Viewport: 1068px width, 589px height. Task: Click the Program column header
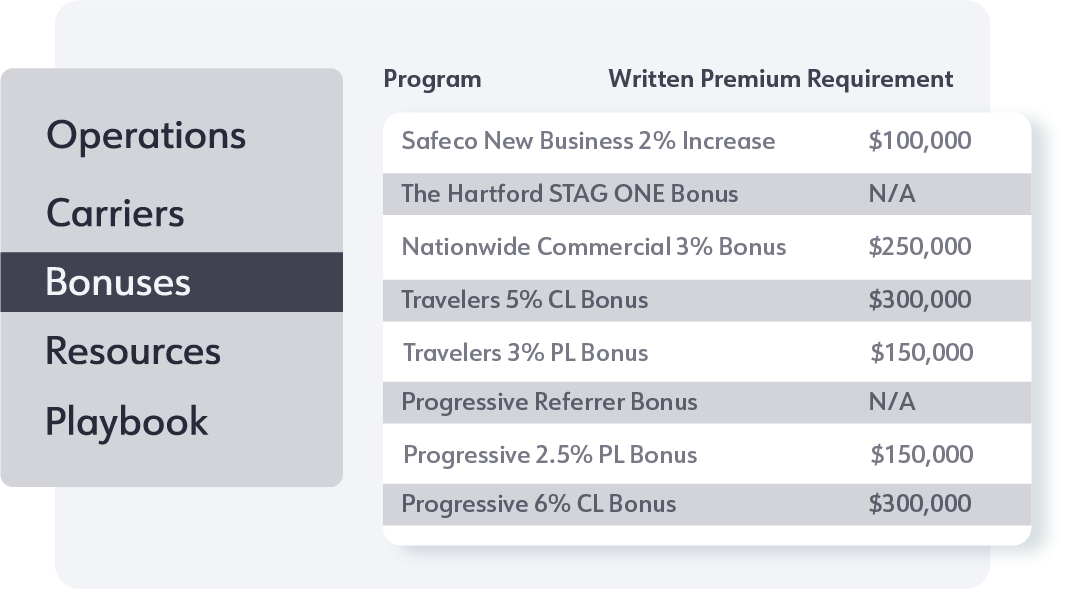(x=432, y=79)
